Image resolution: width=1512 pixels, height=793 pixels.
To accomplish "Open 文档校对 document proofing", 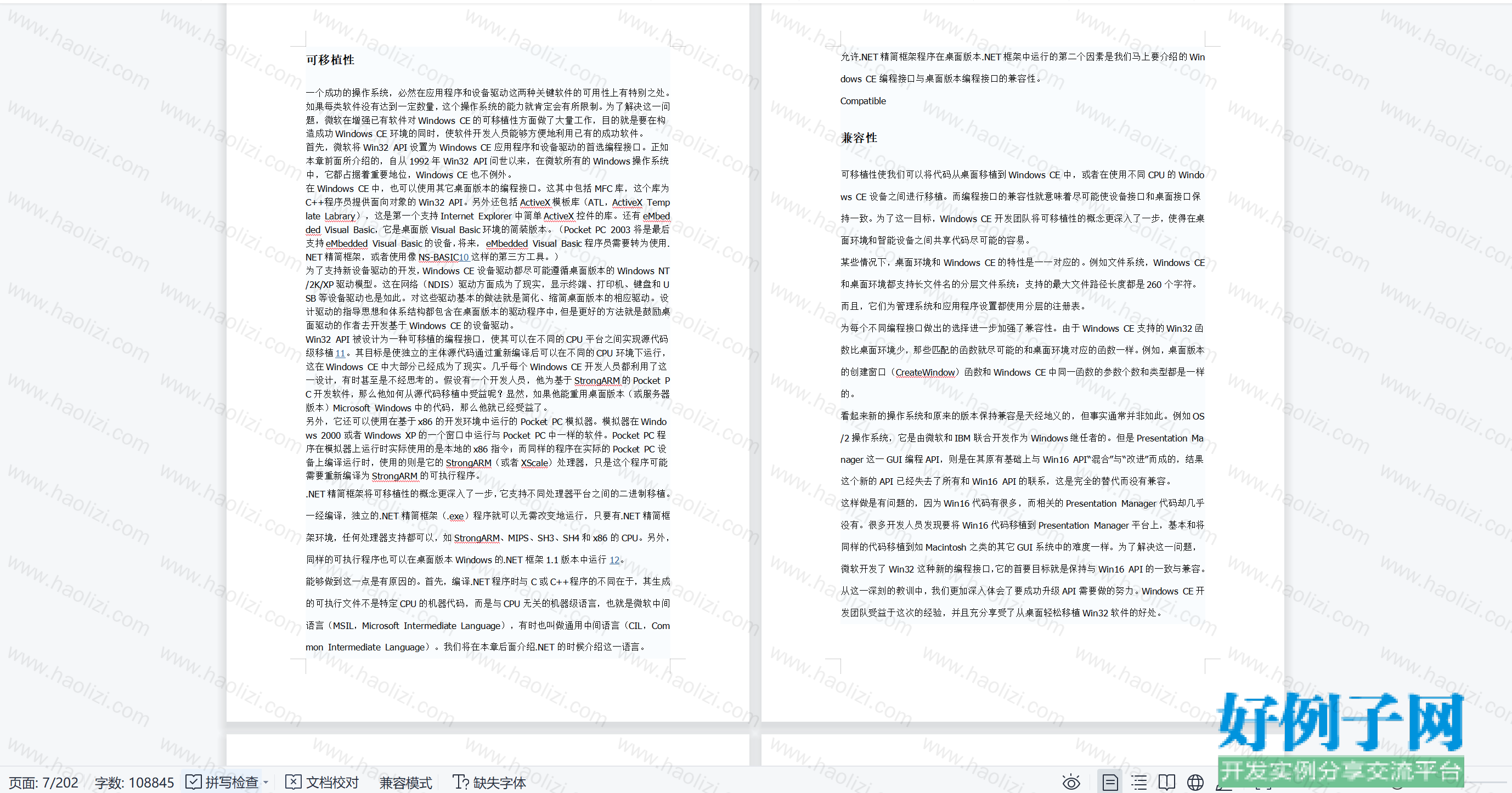I will [322, 782].
